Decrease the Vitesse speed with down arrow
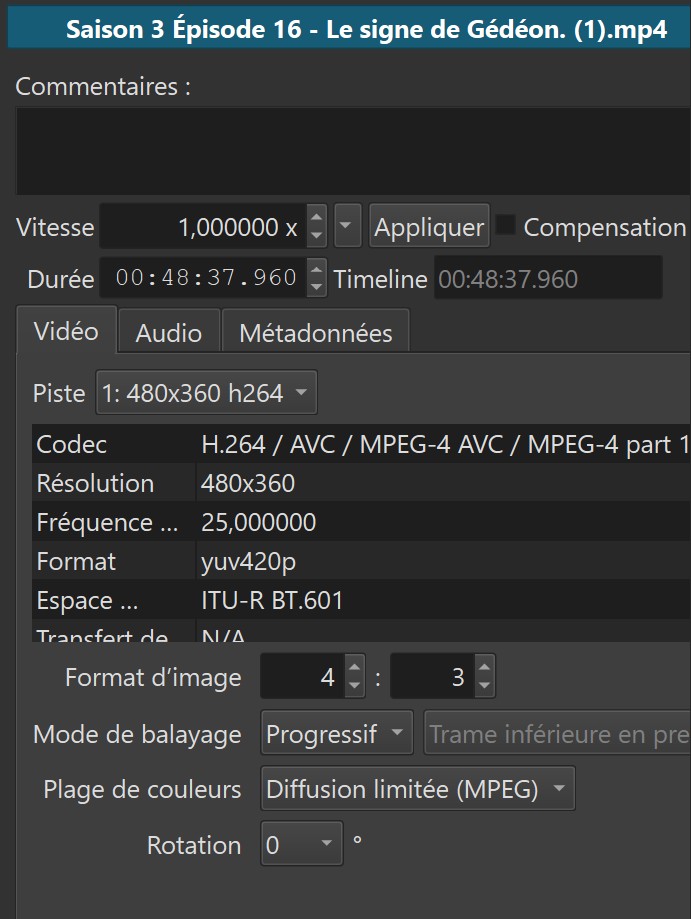 [316, 237]
